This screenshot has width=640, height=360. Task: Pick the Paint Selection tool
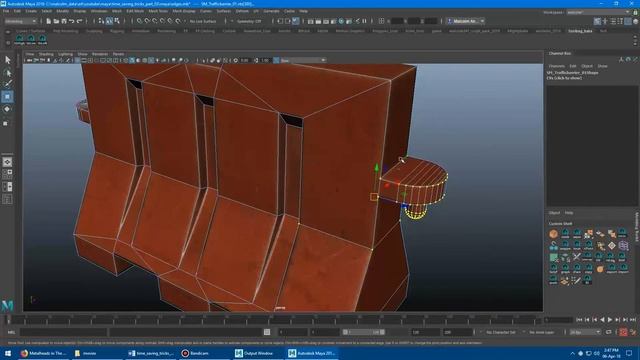click(8, 84)
